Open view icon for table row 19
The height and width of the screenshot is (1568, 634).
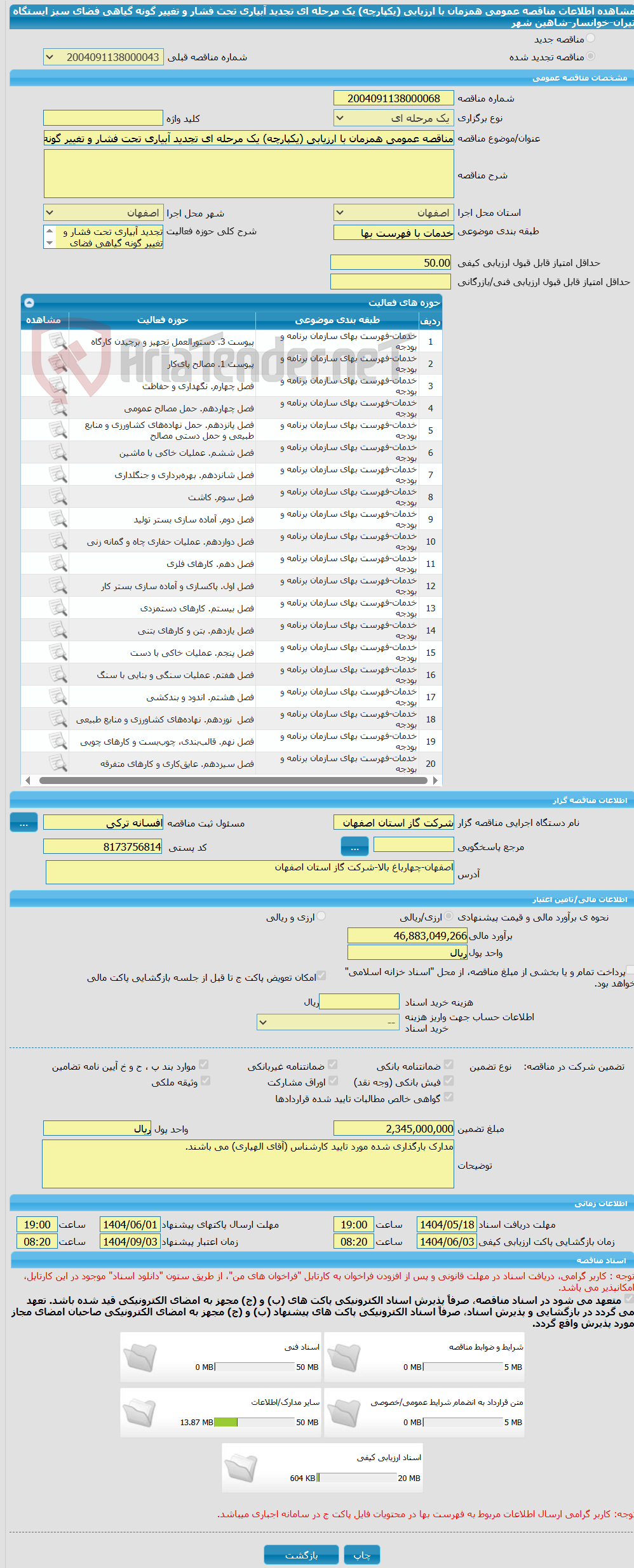coord(58,741)
